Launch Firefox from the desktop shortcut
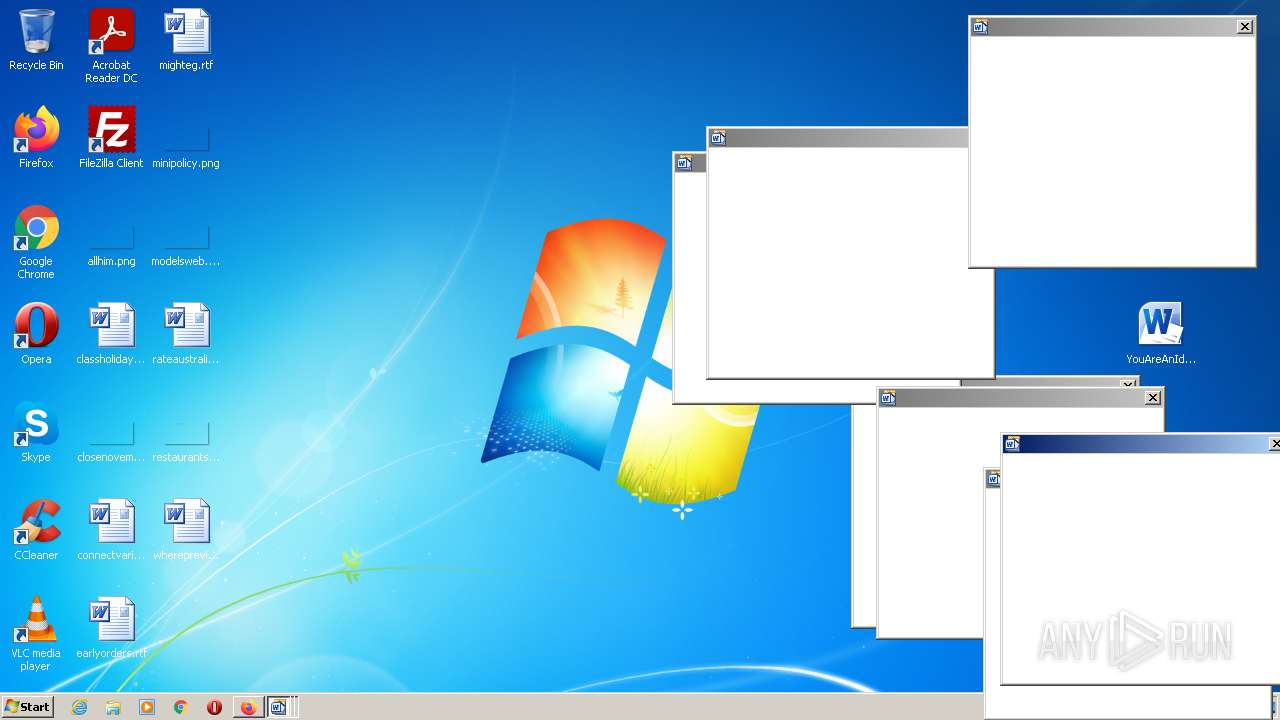The width and height of the screenshot is (1280, 720). [36, 138]
